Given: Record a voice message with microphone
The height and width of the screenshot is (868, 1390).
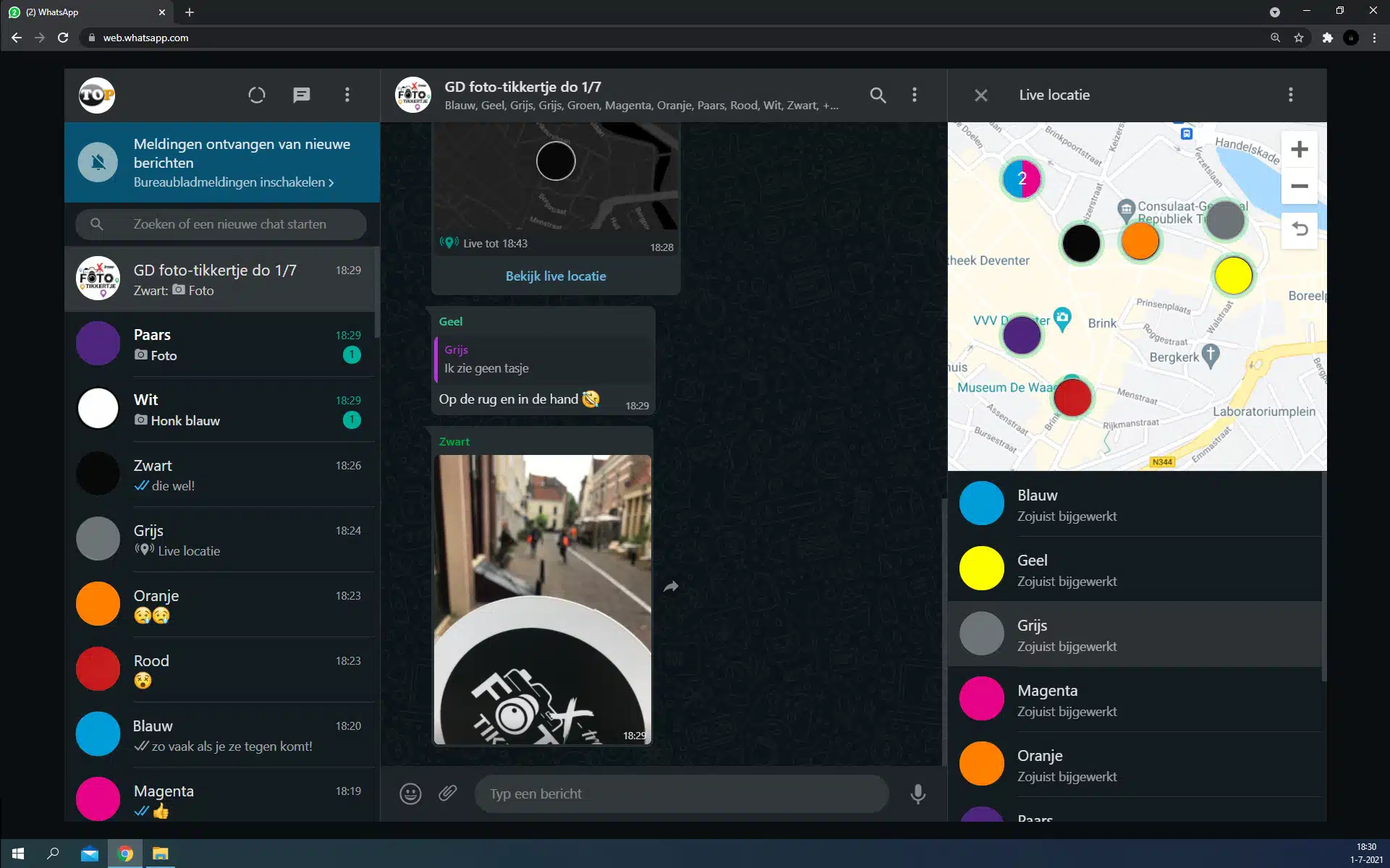Looking at the screenshot, I should [x=918, y=793].
